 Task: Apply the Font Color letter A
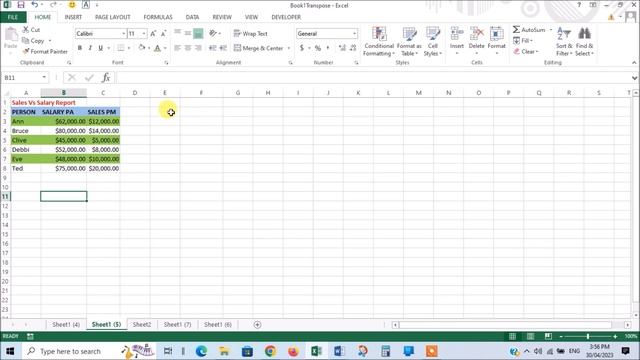click(x=158, y=48)
